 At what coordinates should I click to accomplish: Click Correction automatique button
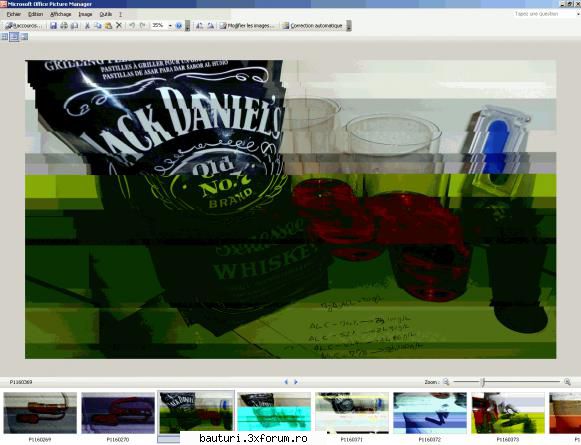pyautogui.click(x=312, y=26)
